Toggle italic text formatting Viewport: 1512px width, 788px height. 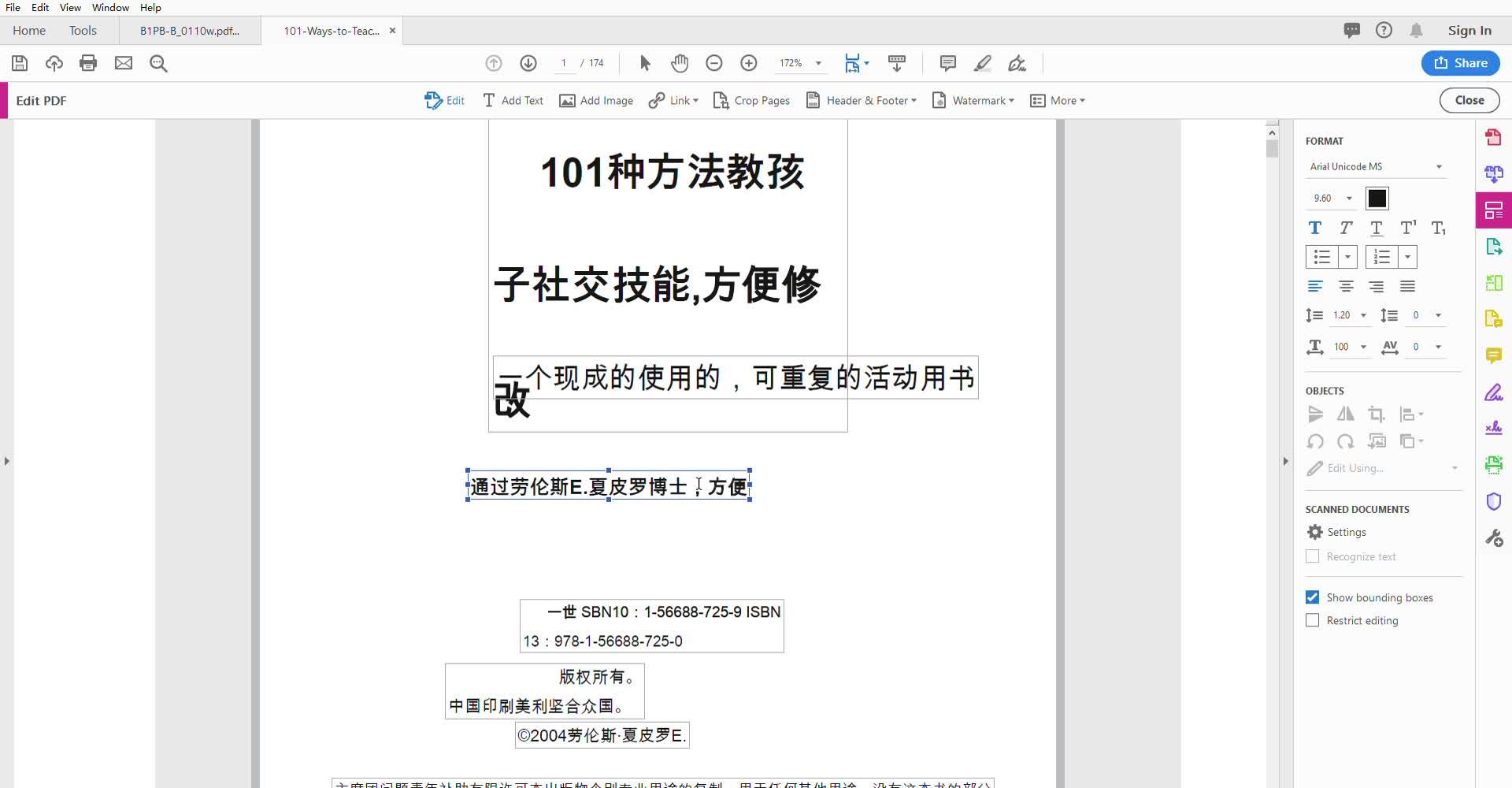click(x=1346, y=228)
